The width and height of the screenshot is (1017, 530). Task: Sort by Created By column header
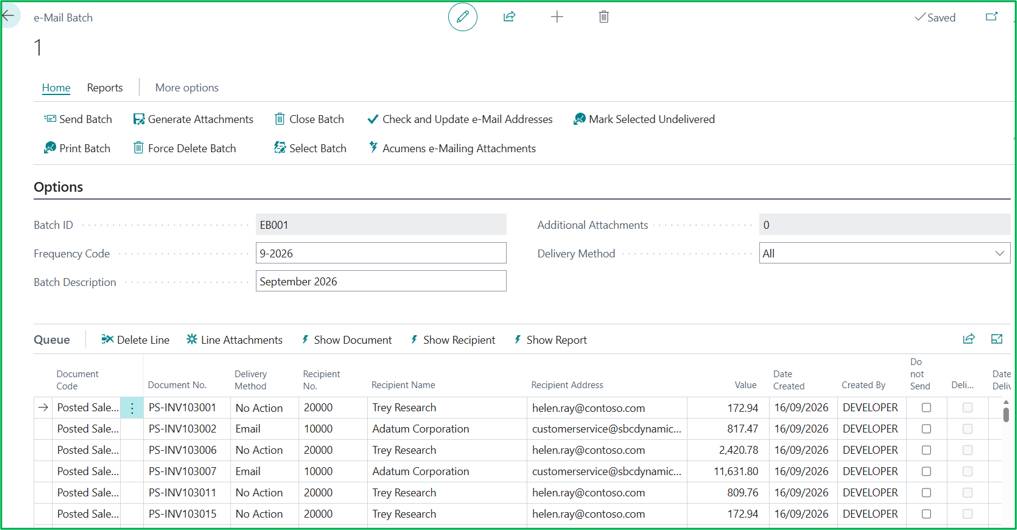[x=863, y=385]
